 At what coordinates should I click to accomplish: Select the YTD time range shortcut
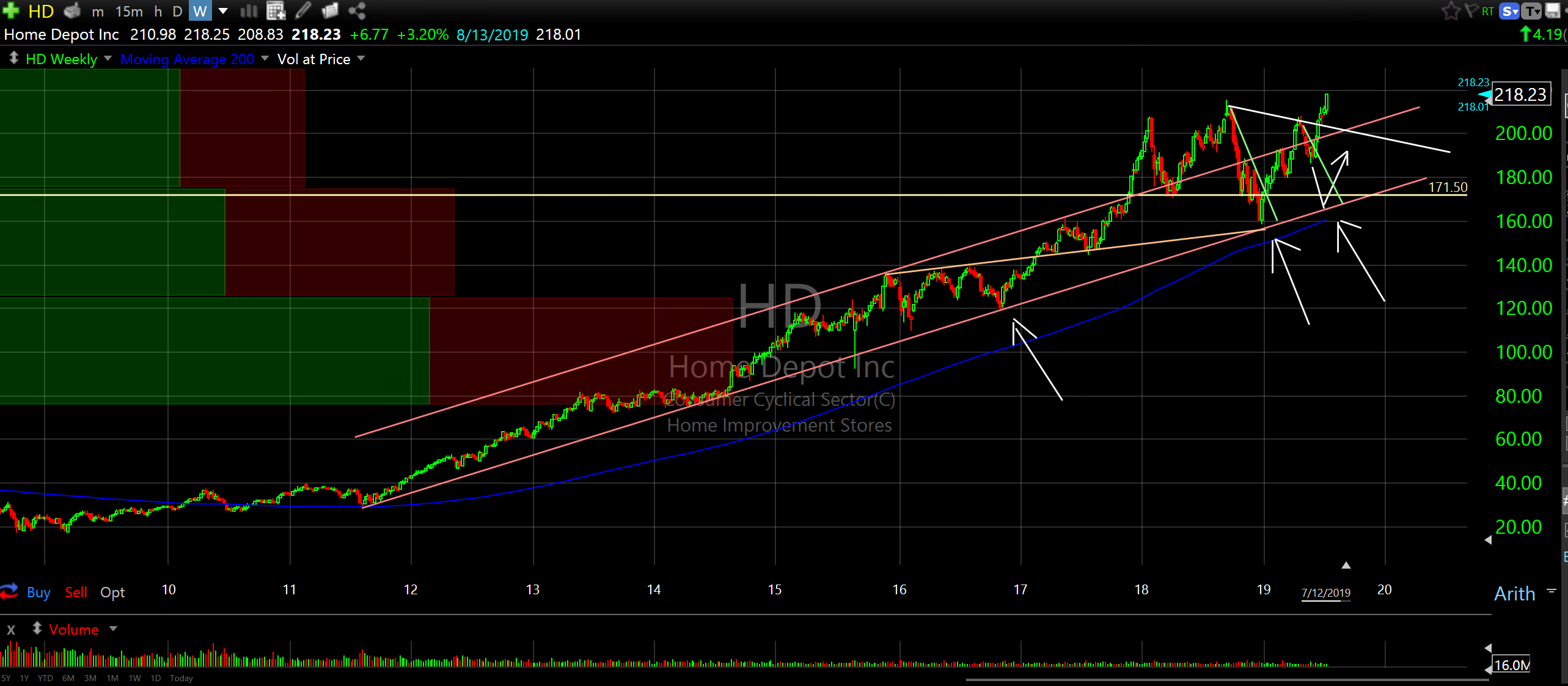click(45, 678)
